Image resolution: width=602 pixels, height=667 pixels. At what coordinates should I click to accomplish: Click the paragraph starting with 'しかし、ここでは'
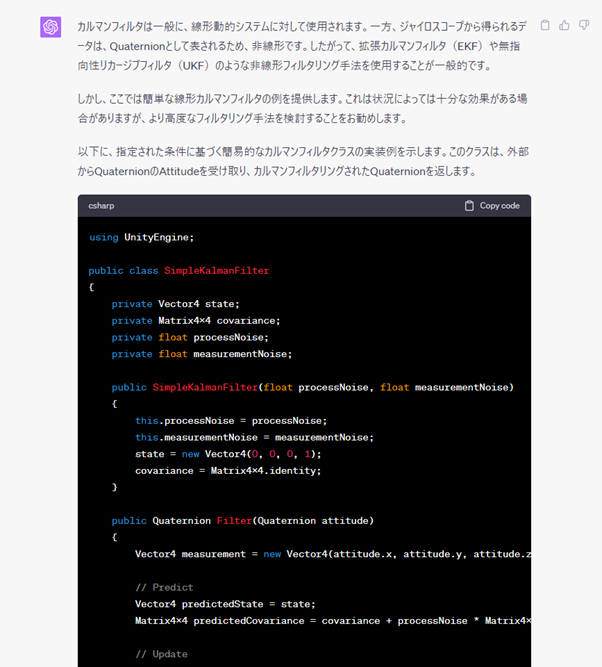pos(302,108)
